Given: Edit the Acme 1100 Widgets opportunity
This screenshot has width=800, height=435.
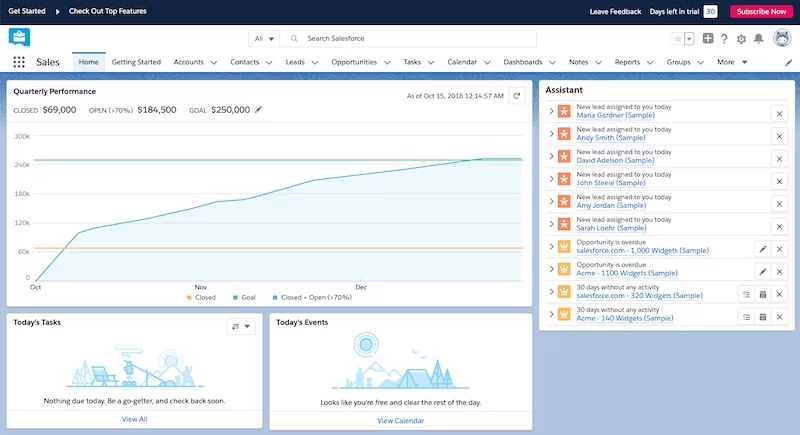Looking at the screenshot, I should [763, 271].
